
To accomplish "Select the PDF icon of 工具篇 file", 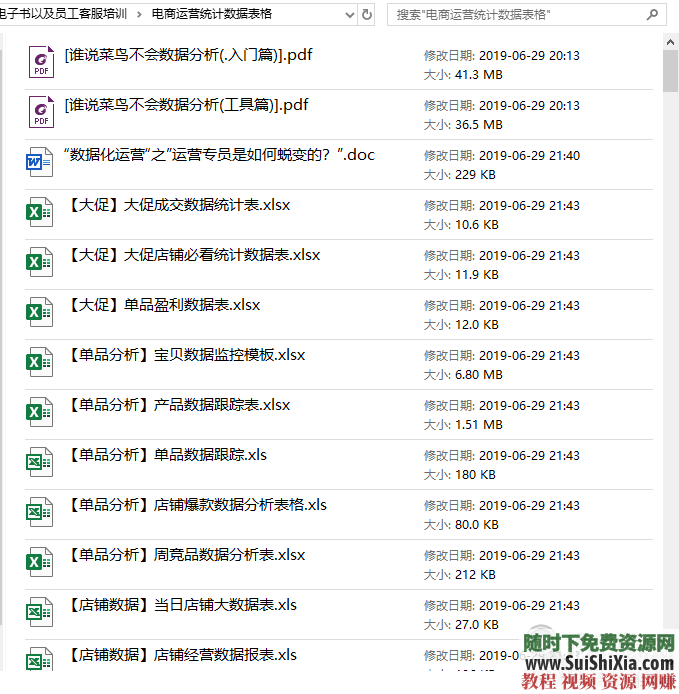I will click(x=41, y=113).
